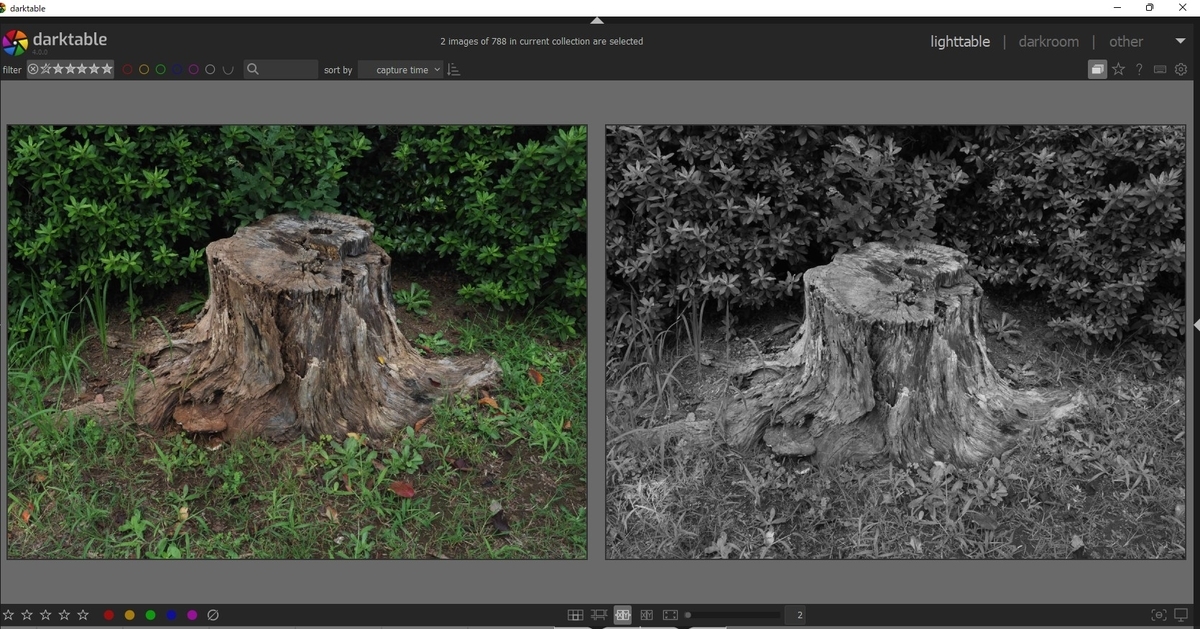Filter by purple color label
Image resolution: width=1200 pixels, height=629 pixels.
click(194, 70)
